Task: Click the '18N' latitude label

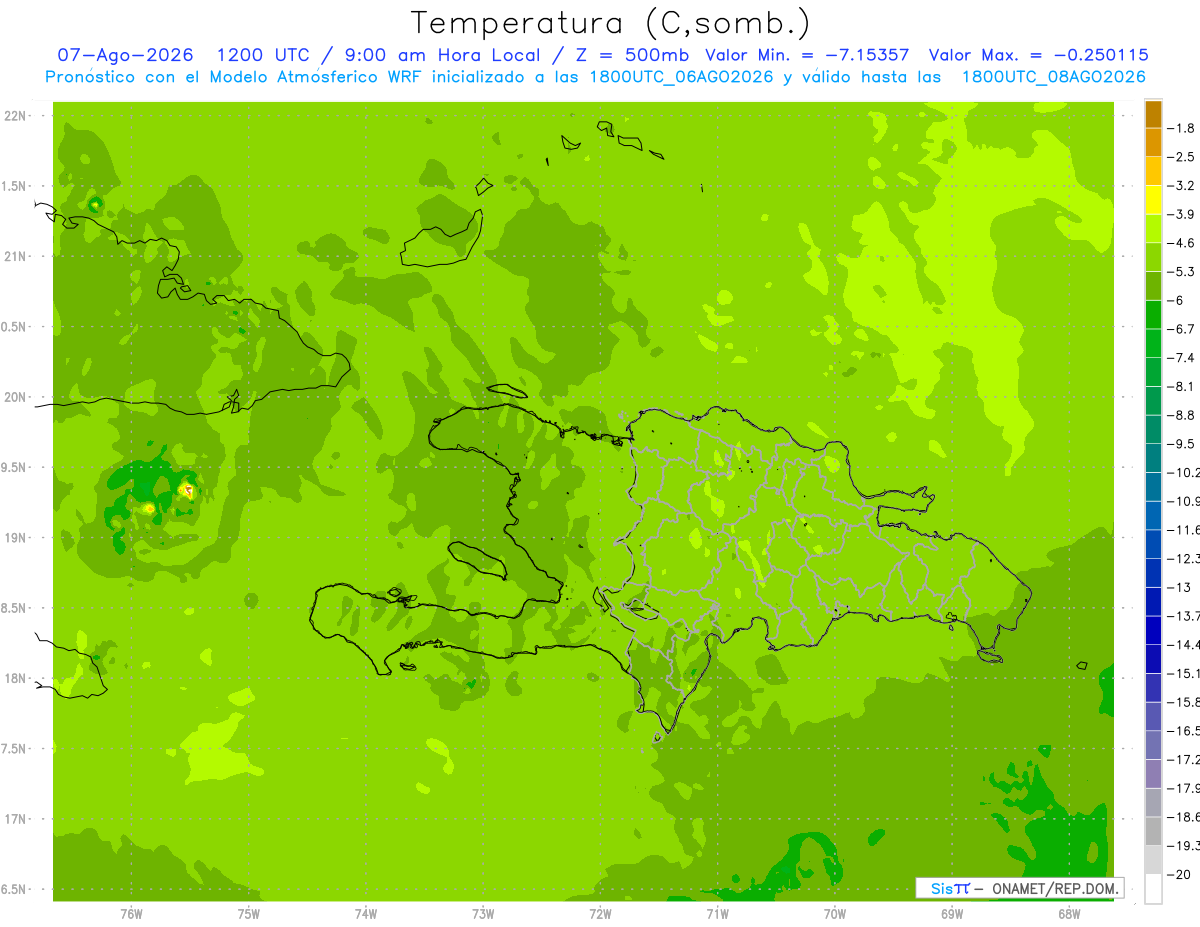Action: [15, 678]
